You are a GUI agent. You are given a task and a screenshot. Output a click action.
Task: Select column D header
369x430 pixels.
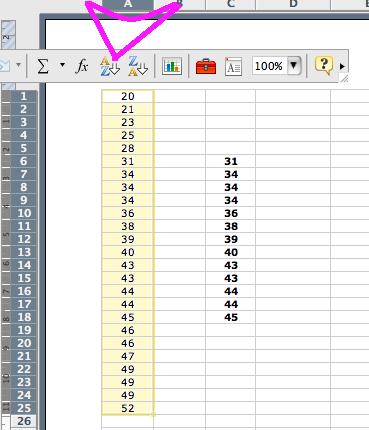tap(293, 4)
